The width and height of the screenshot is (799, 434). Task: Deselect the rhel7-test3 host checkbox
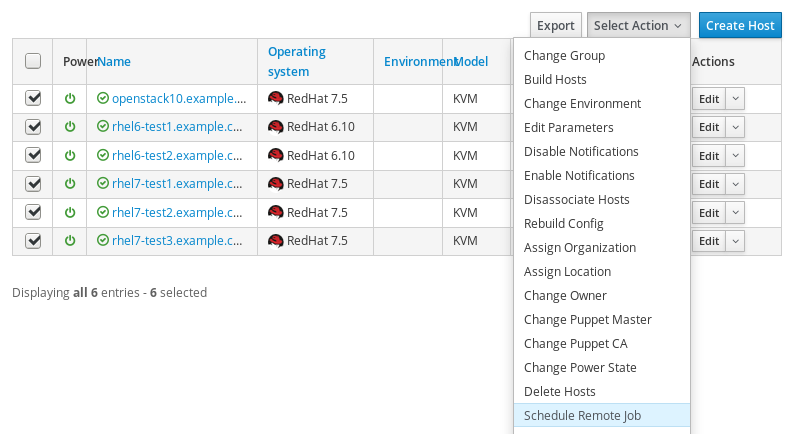(x=33, y=241)
